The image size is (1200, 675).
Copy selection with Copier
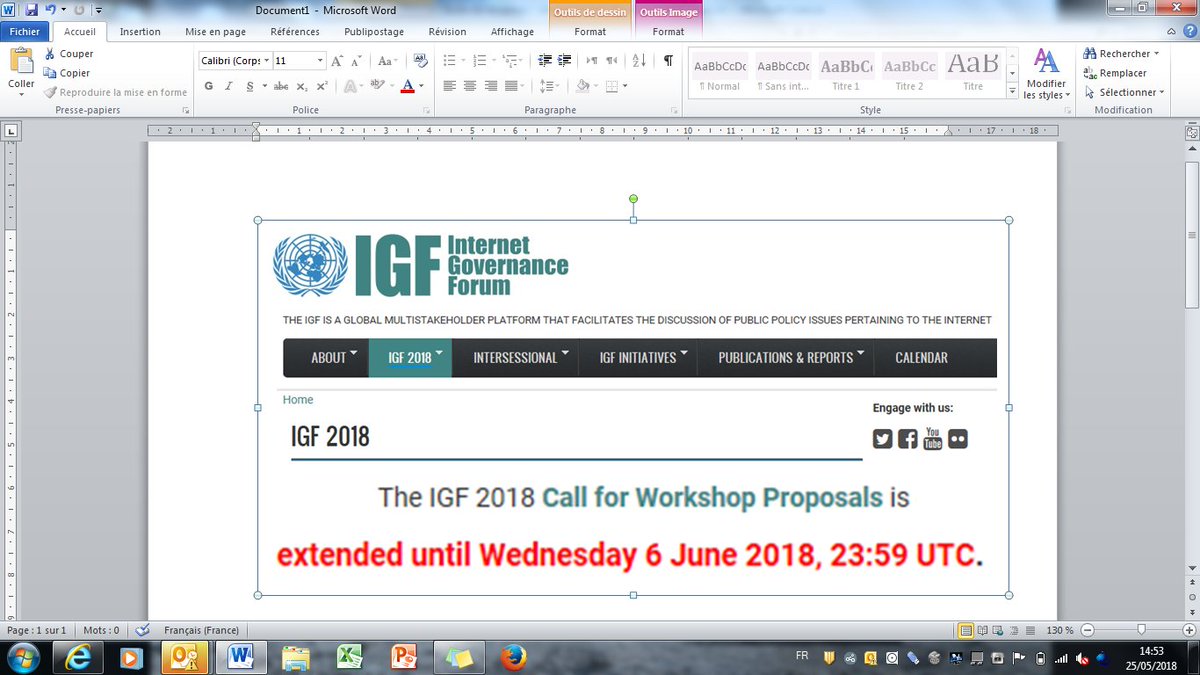coord(66,73)
